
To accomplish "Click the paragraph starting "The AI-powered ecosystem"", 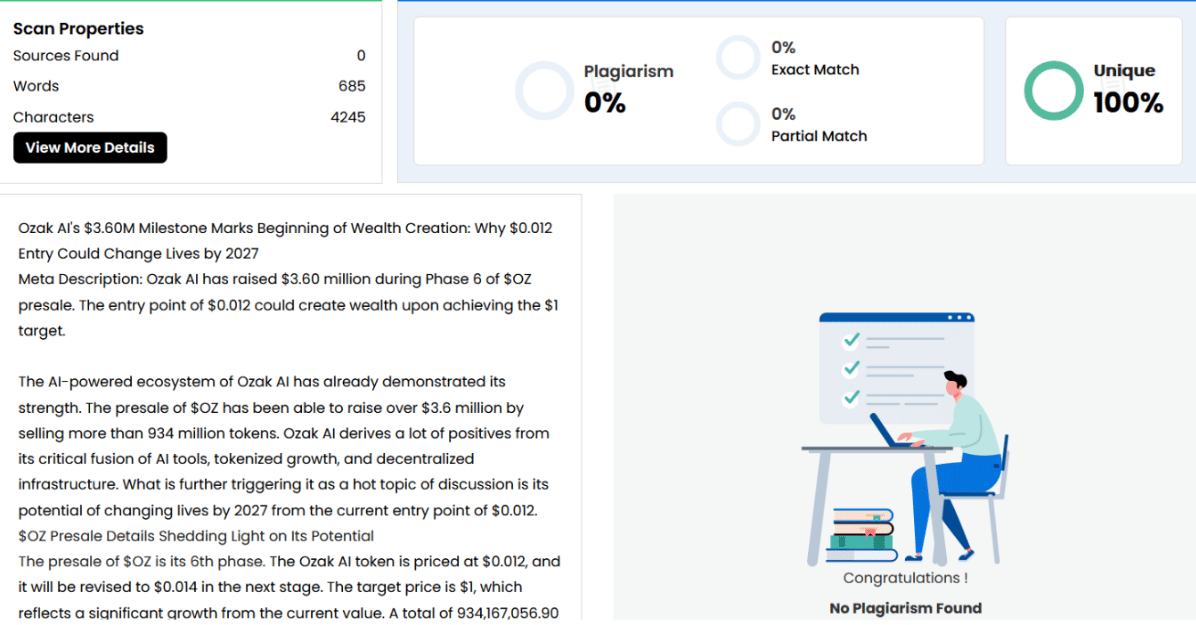I will coord(285,445).
